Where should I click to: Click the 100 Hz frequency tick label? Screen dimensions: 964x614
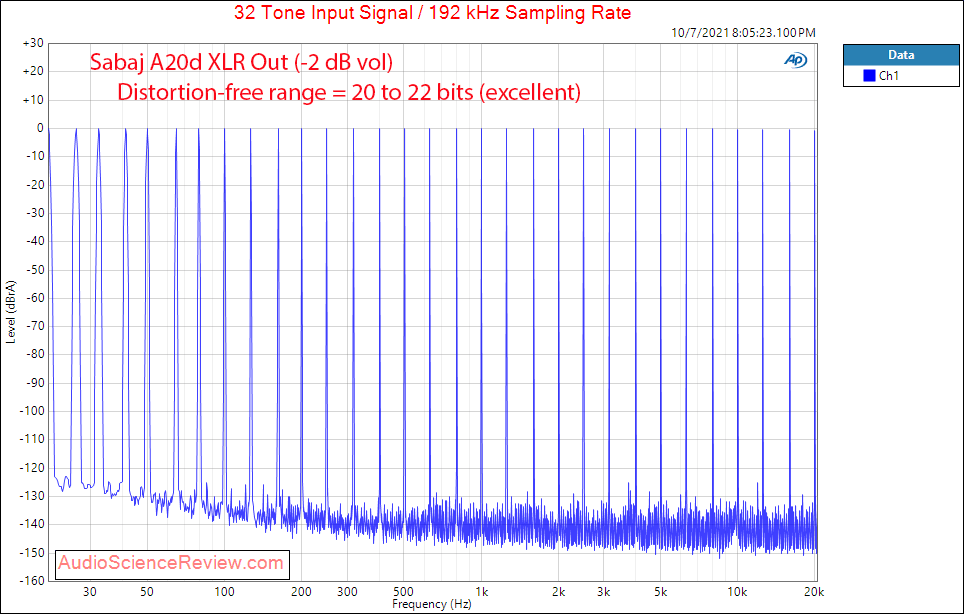(224, 592)
